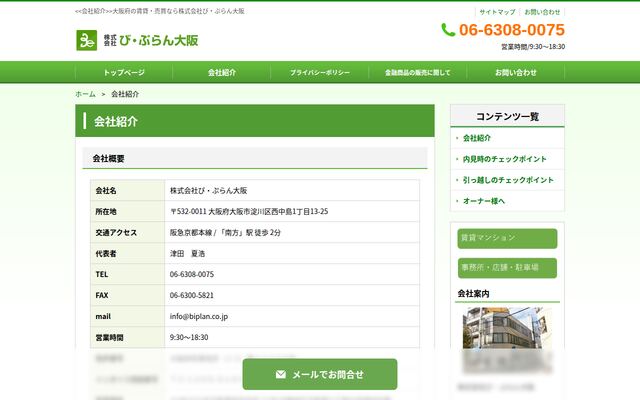Open お問い合わせ in the green navigation bar
Screen dimensions: 640x400
[516, 72]
